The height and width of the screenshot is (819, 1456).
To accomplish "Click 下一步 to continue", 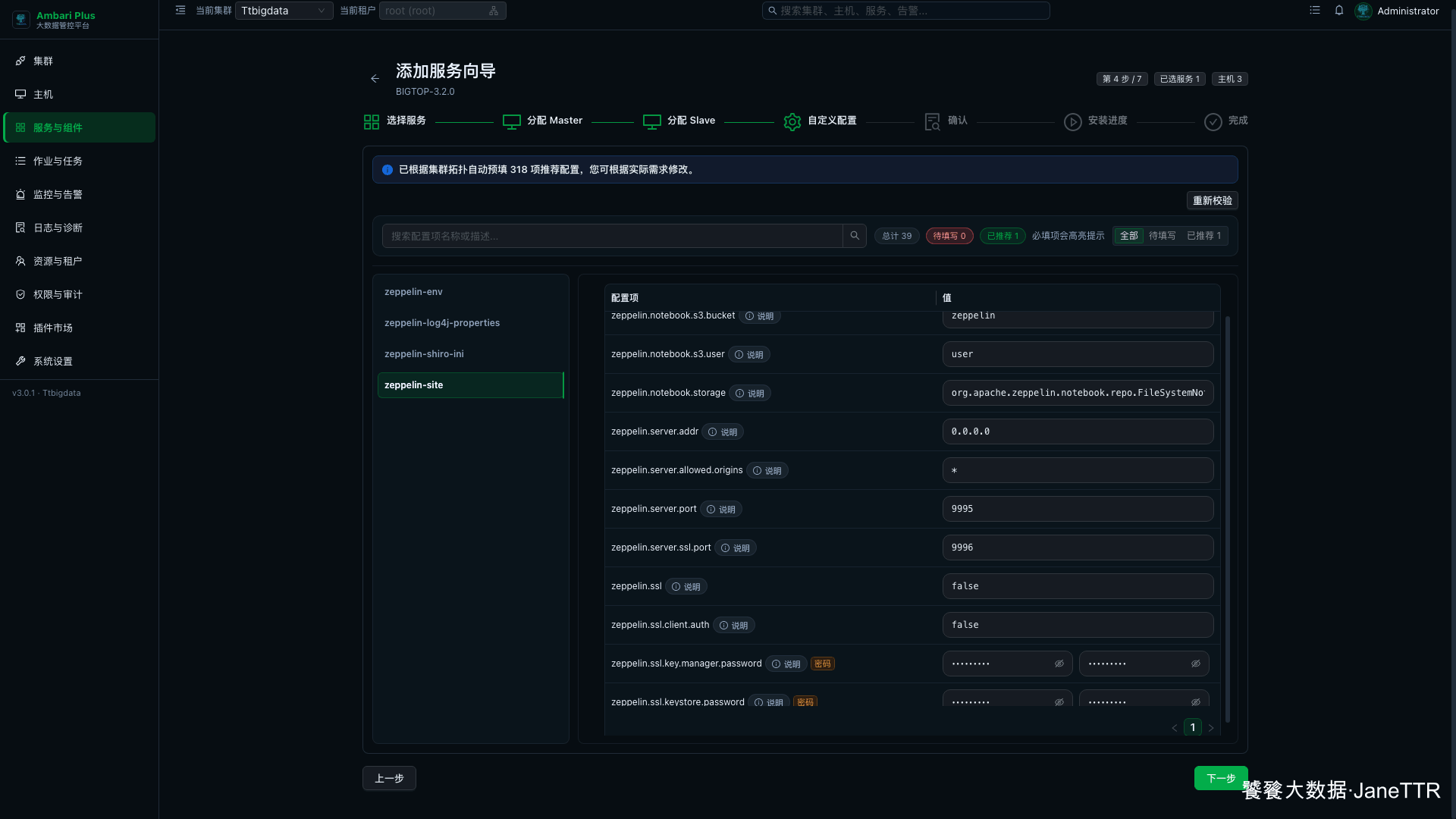I will click(x=1221, y=778).
